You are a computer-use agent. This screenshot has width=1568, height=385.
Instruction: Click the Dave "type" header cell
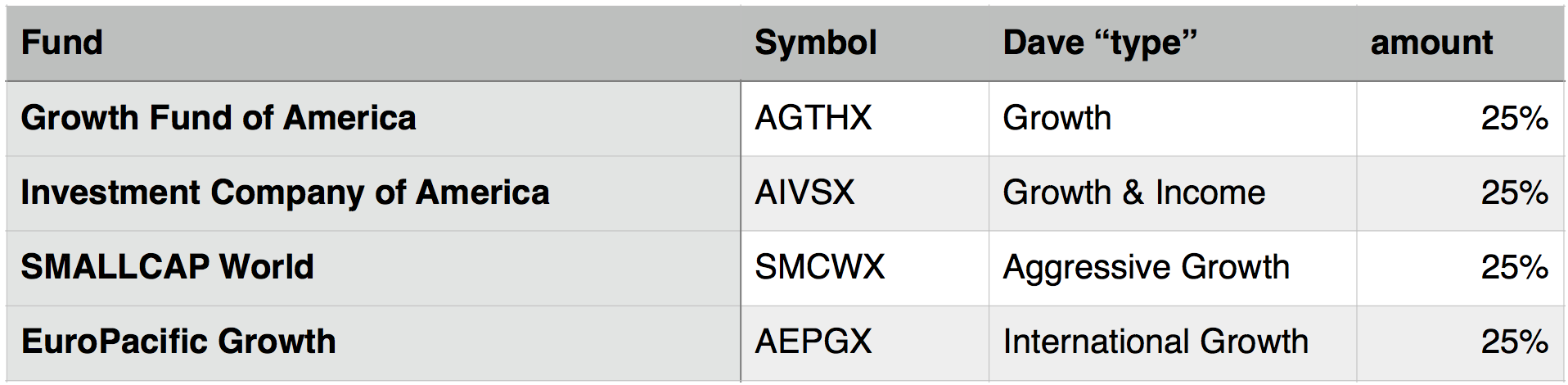[1173, 43]
